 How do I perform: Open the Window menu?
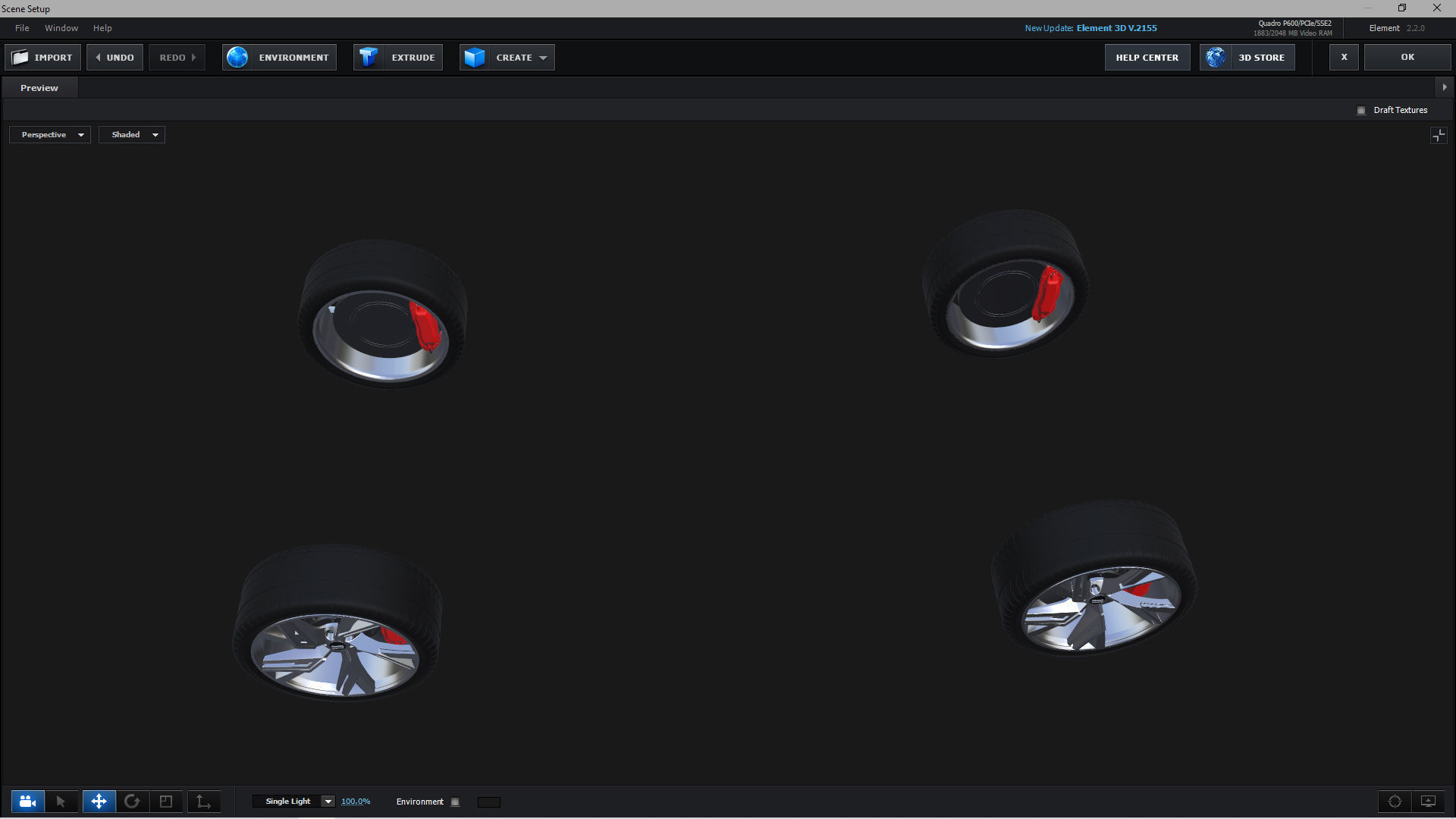click(x=61, y=28)
